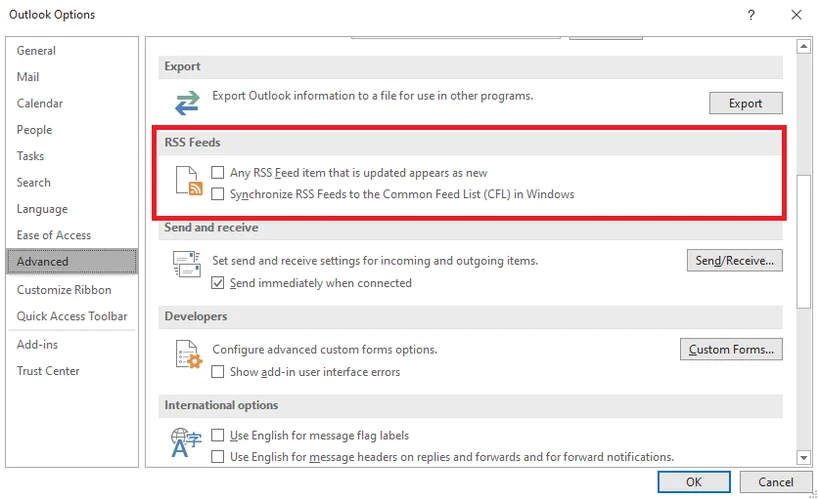Check Synchronize RSS Feeds to Common Feed List

tap(218, 194)
